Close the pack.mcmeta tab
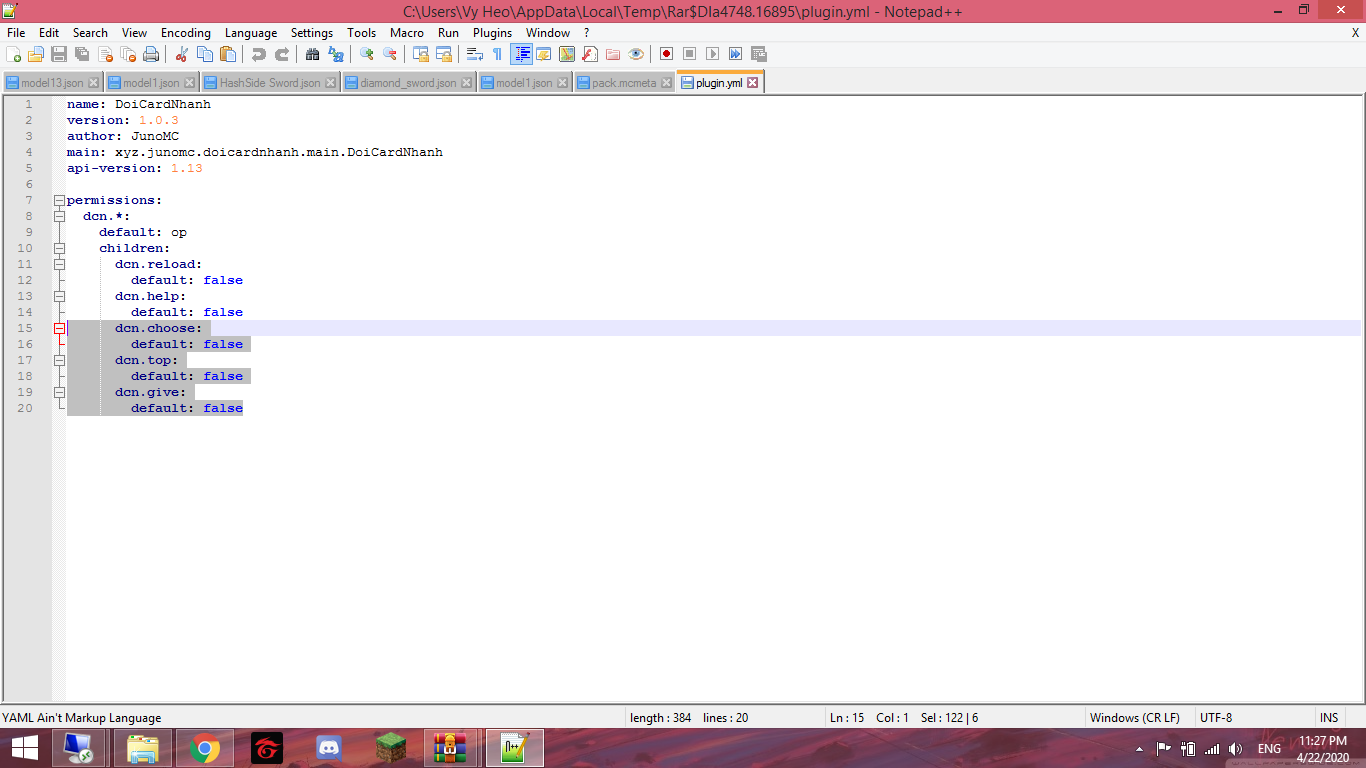 coord(667,83)
